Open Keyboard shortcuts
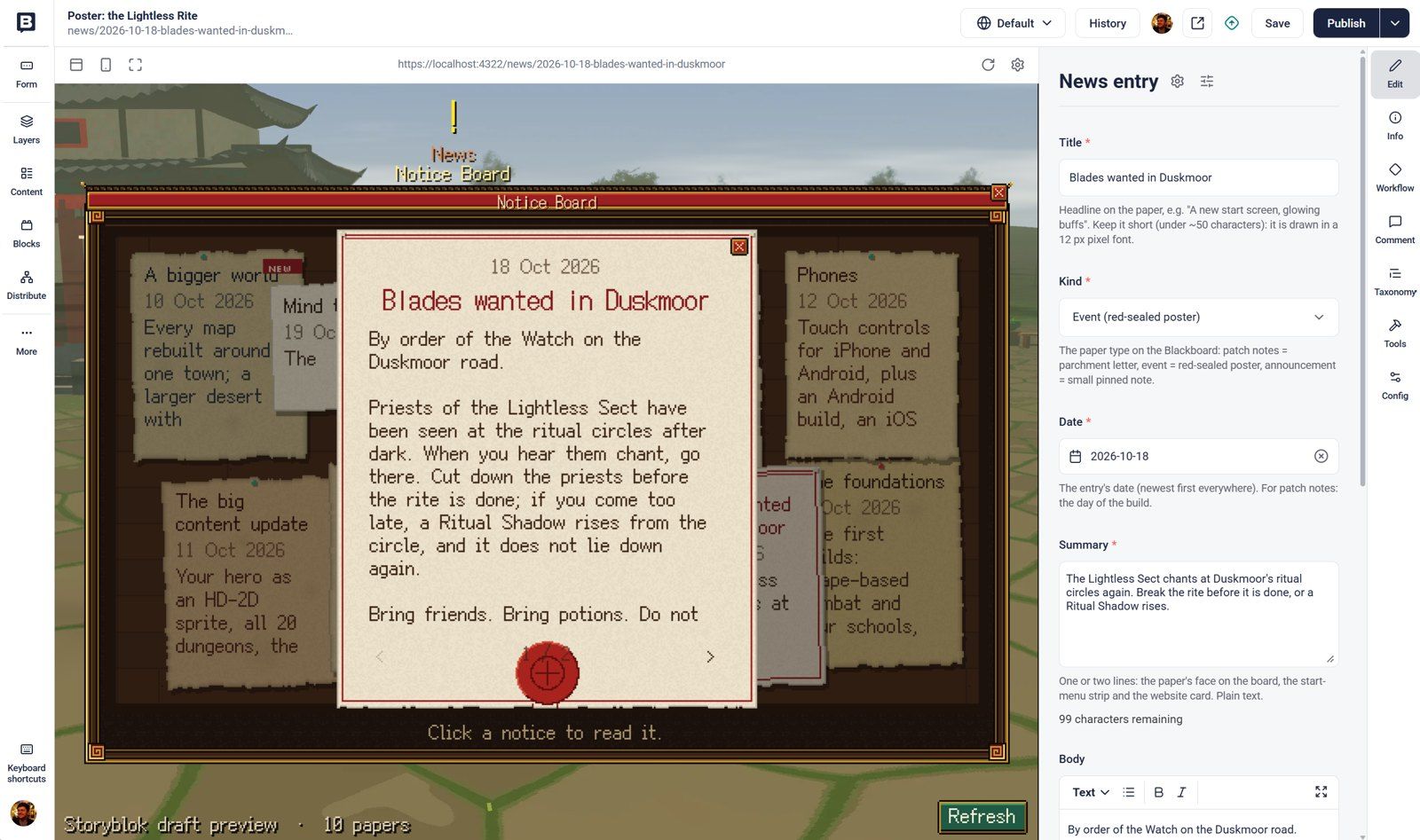The width and height of the screenshot is (1420, 840). pos(27,763)
